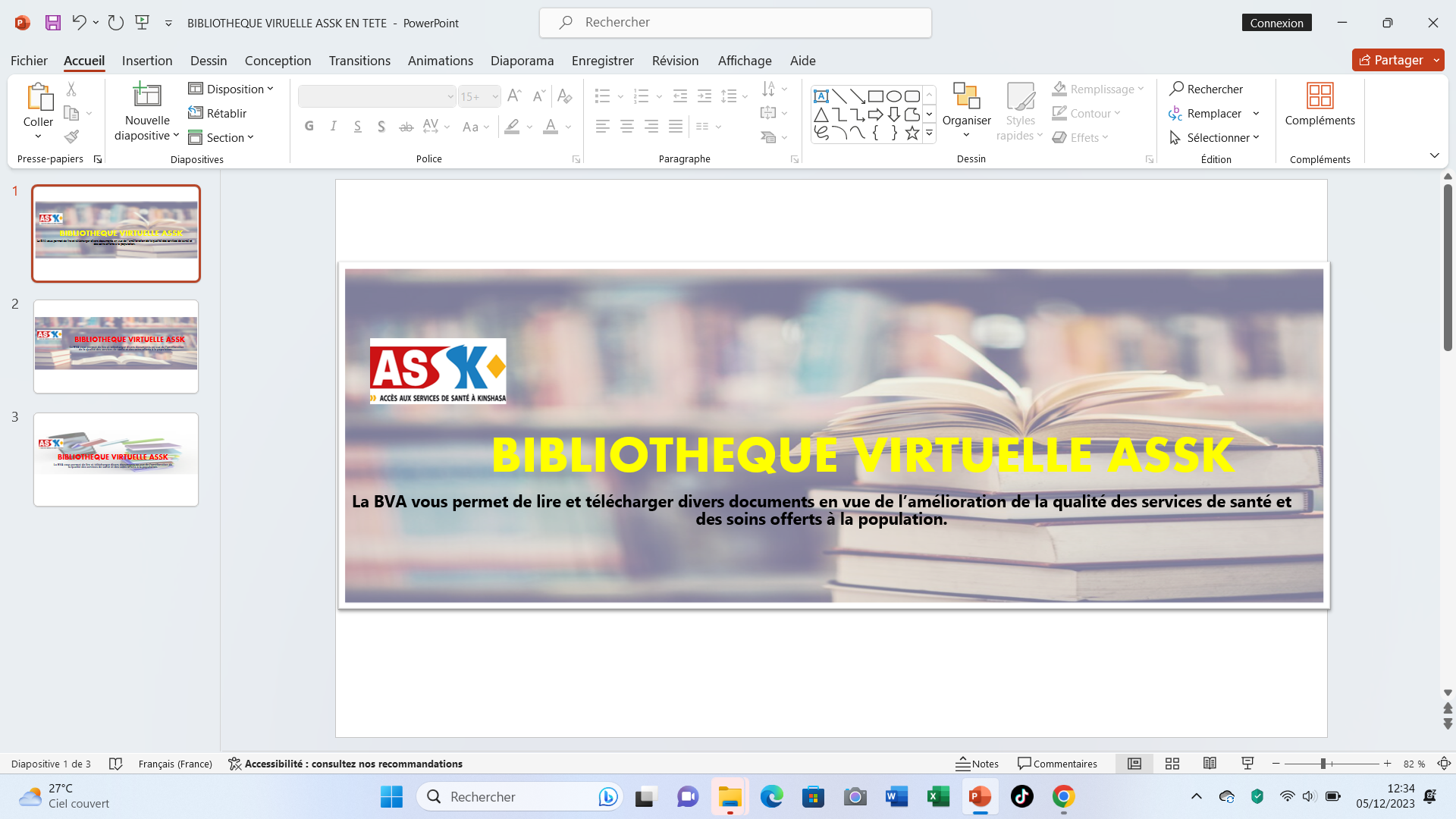Select the star shape in shapes gallery
The image size is (1456, 819).
[912, 133]
